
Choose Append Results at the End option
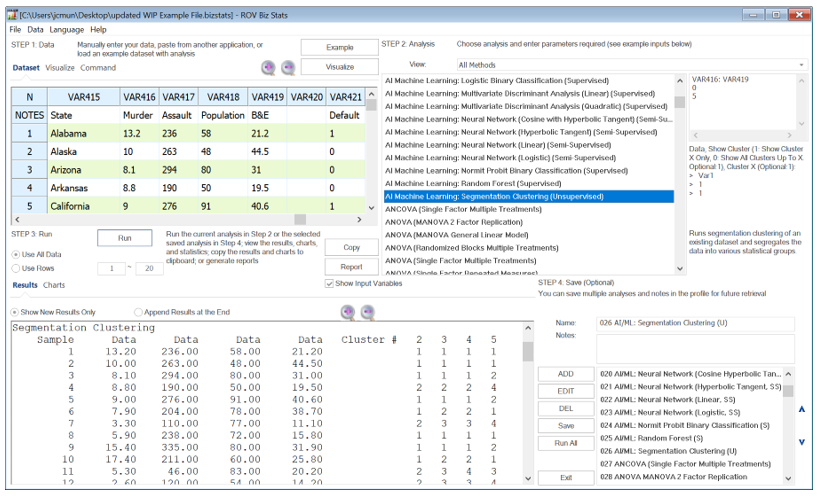tap(138, 312)
